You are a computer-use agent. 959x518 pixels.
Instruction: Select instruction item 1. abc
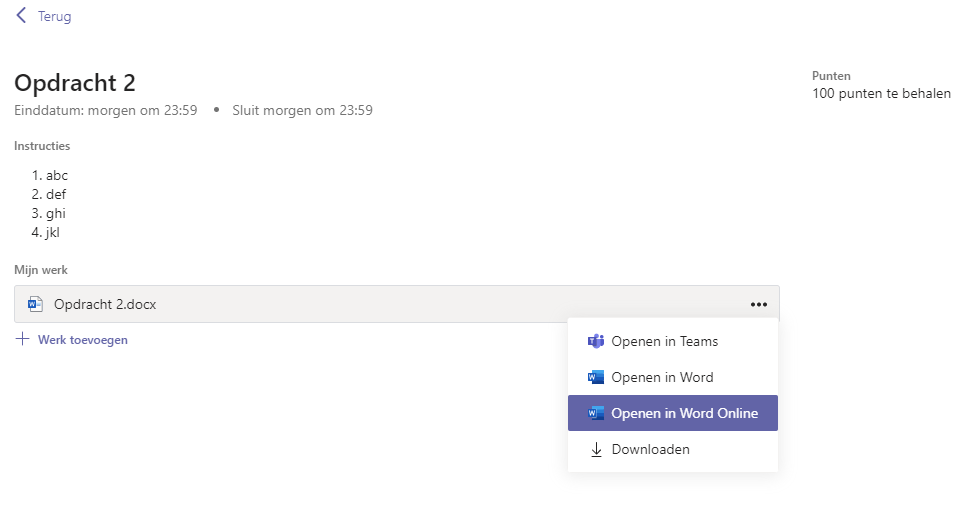click(x=50, y=176)
